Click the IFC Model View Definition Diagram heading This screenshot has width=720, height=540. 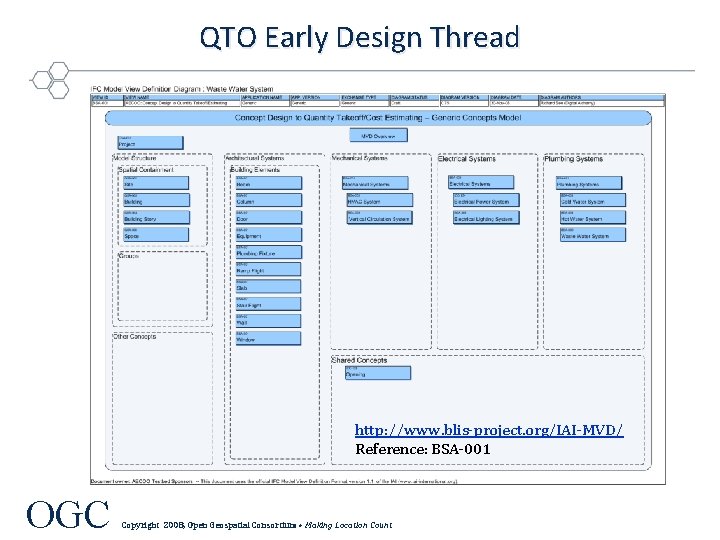click(182, 89)
